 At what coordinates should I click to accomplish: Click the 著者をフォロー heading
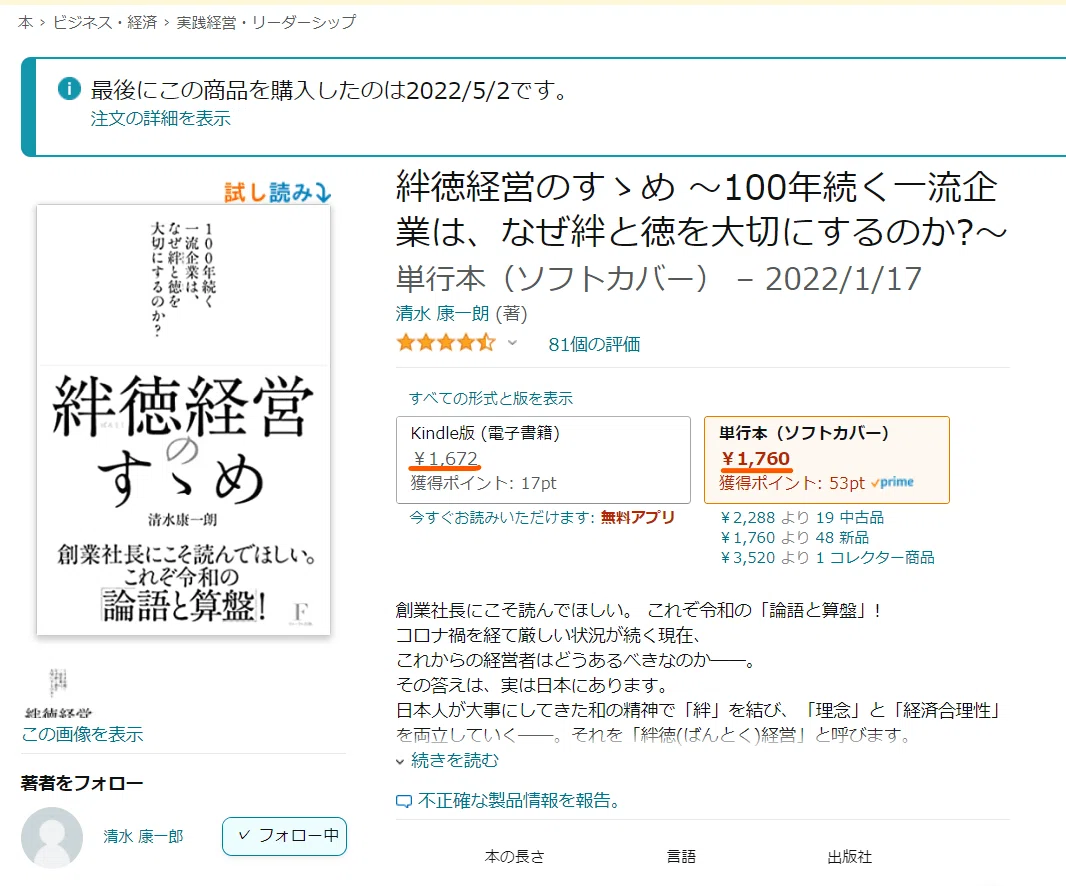[x=82, y=783]
